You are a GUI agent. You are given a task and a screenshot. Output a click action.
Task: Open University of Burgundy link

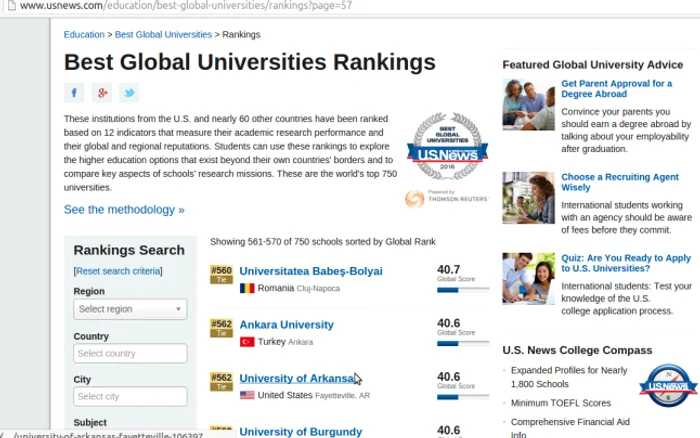point(300,432)
